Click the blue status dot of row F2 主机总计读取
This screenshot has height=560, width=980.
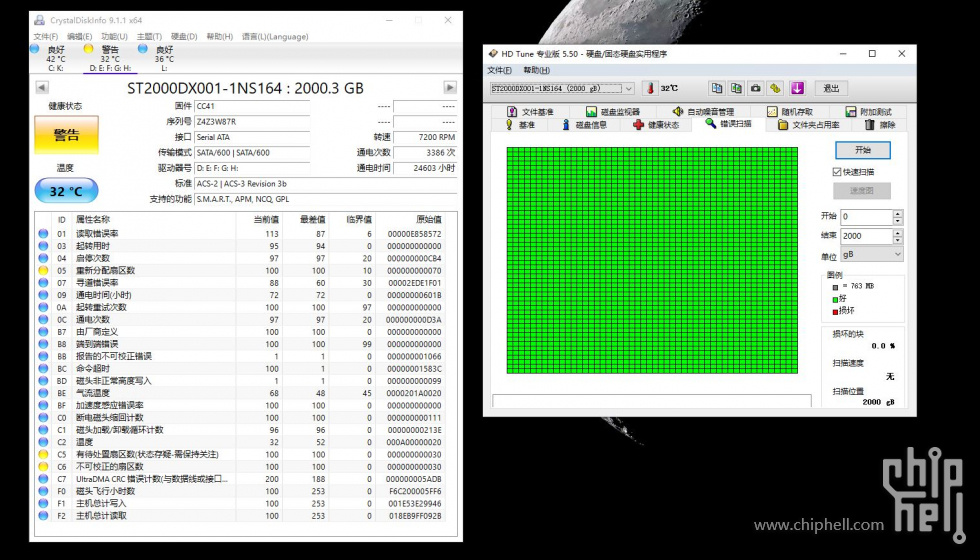(43, 516)
